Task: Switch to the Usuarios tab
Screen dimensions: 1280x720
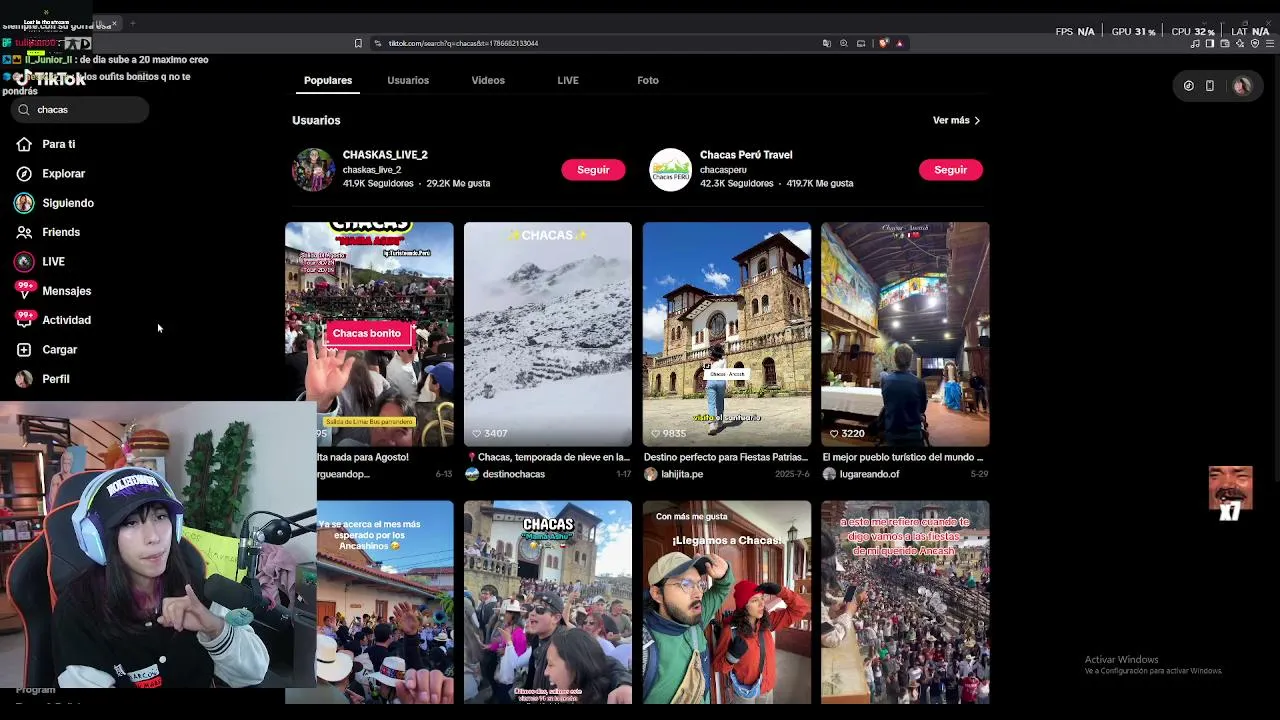Action: (408, 80)
